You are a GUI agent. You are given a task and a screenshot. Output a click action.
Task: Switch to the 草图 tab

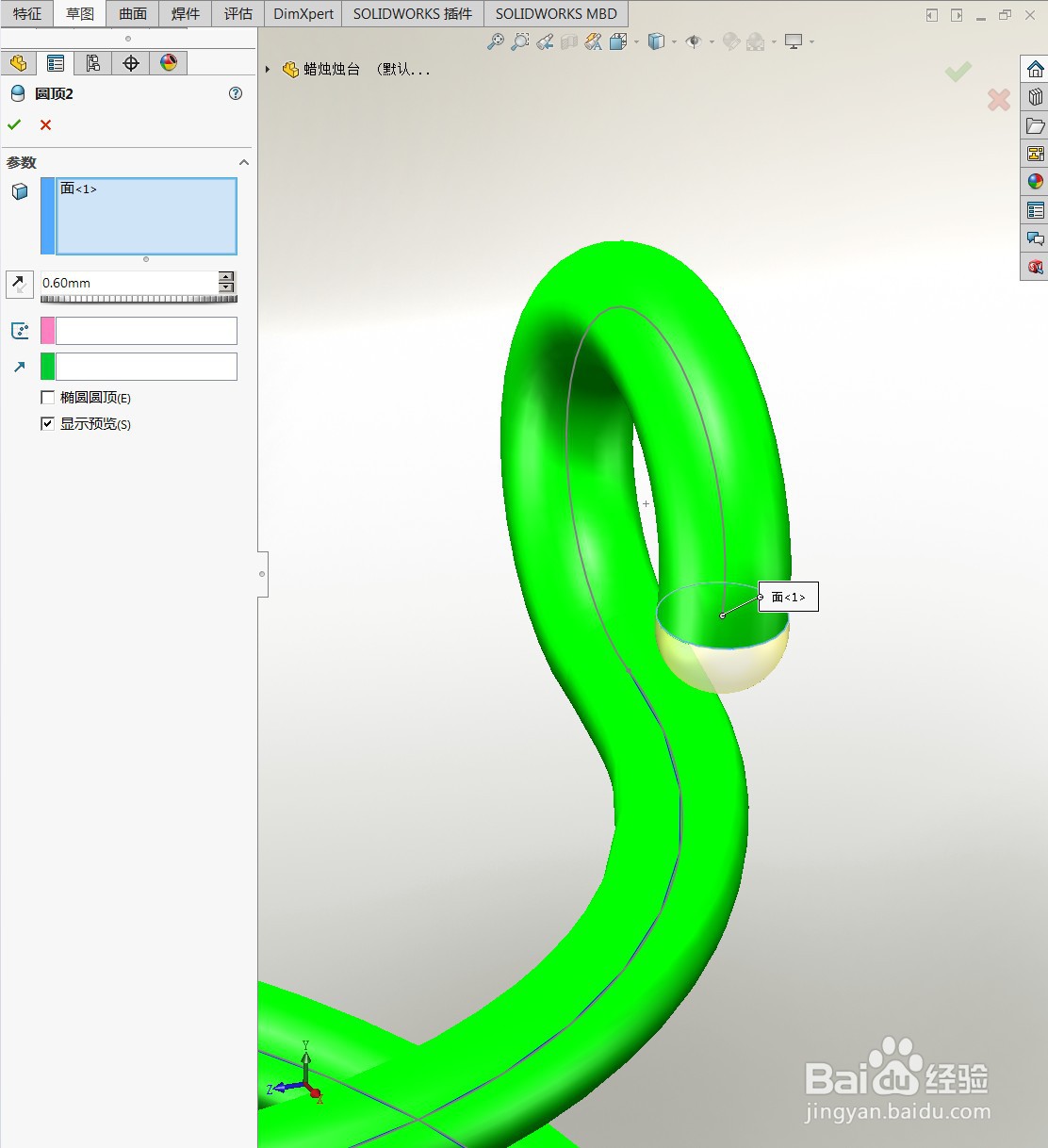(x=80, y=13)
